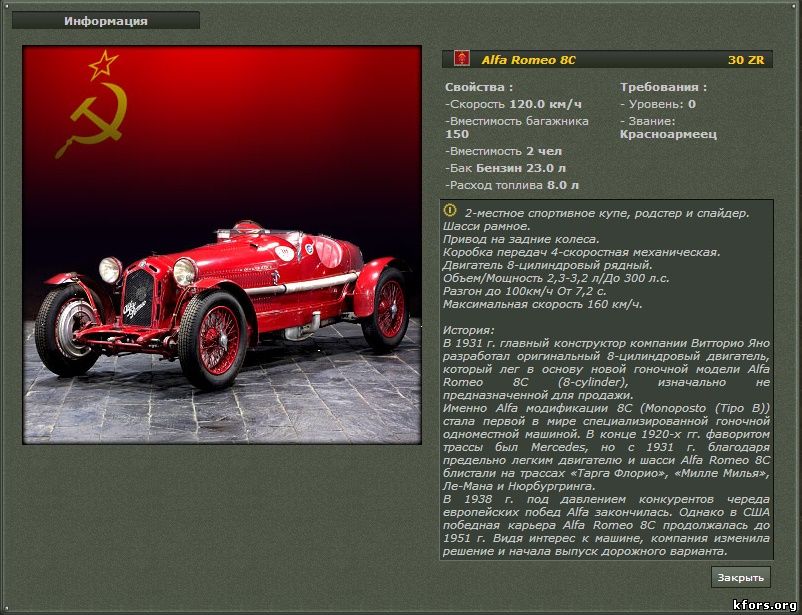This screenshot has height=615, width=802.
Task: Open the Alfa Romeo car picture
Action: 222,245
